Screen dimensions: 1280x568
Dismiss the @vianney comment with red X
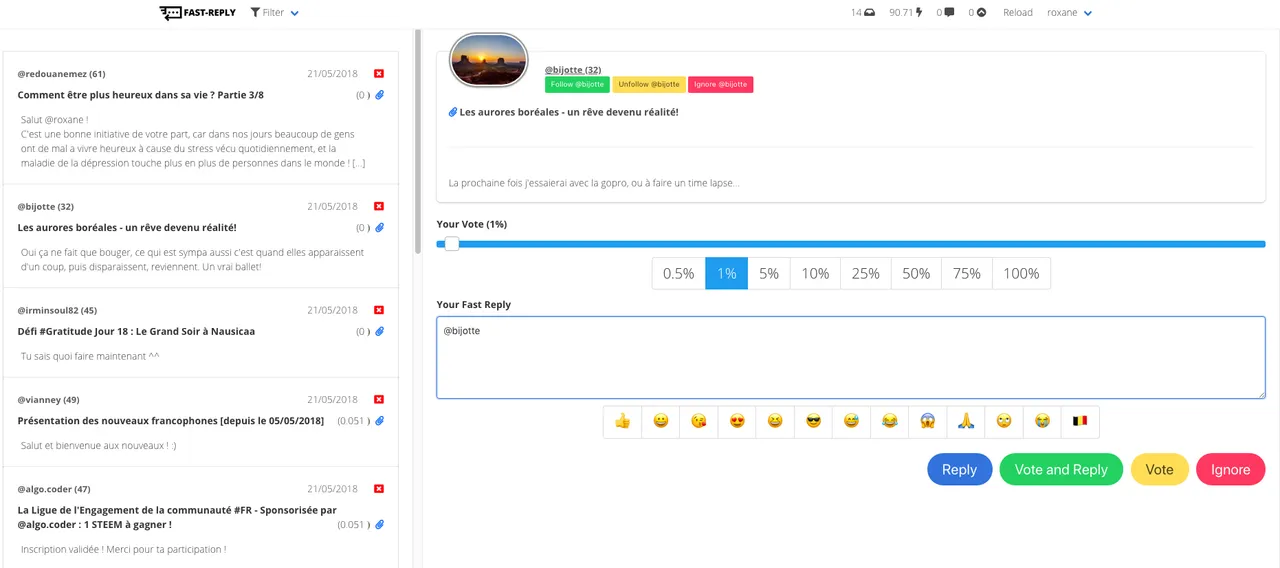pos(379,399)
